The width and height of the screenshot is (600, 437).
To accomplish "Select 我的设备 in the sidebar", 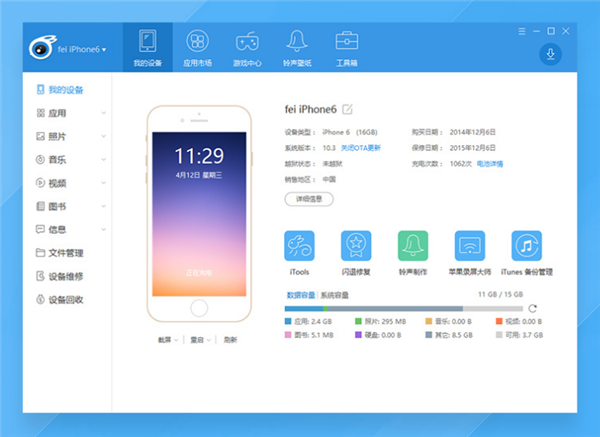I will click(x=60, y=90).
